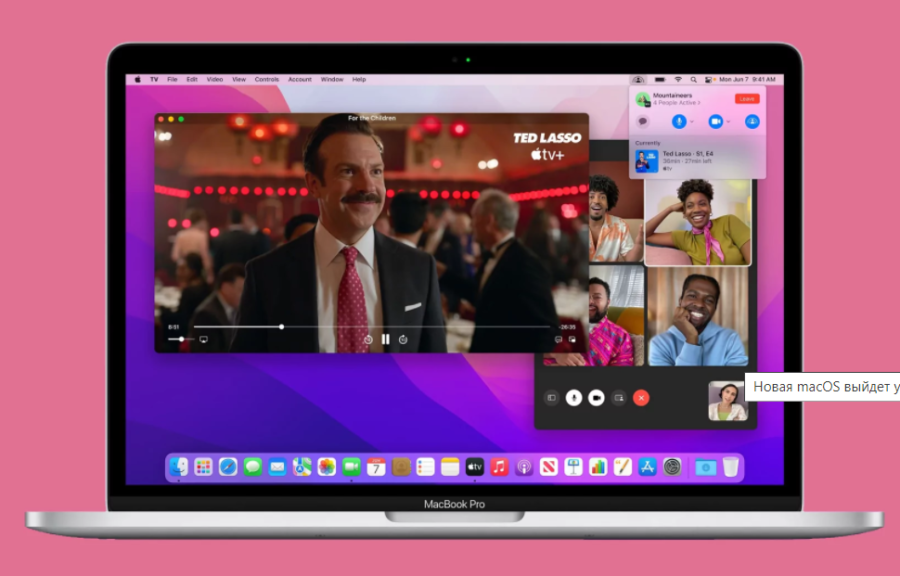Open the Account menu in menu bar
The image size is (900, 576).
coord(299,79)
